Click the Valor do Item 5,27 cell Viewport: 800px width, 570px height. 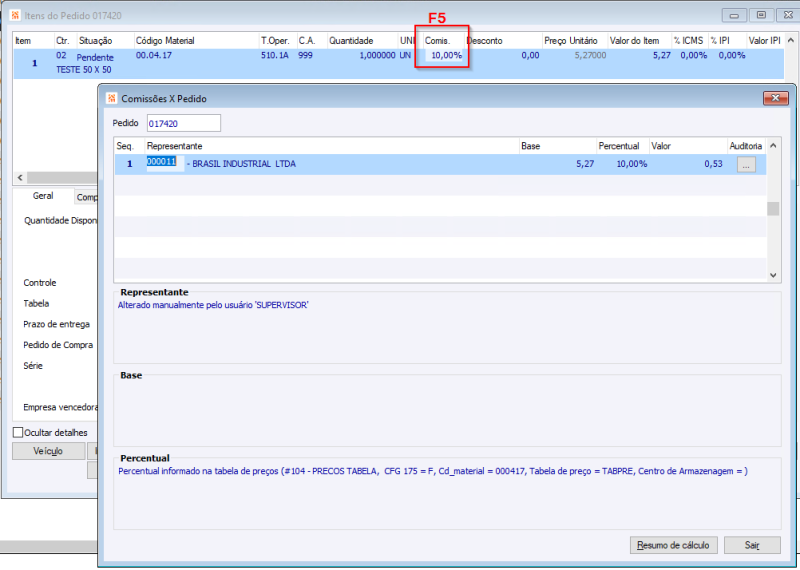(x=662, y=55)
